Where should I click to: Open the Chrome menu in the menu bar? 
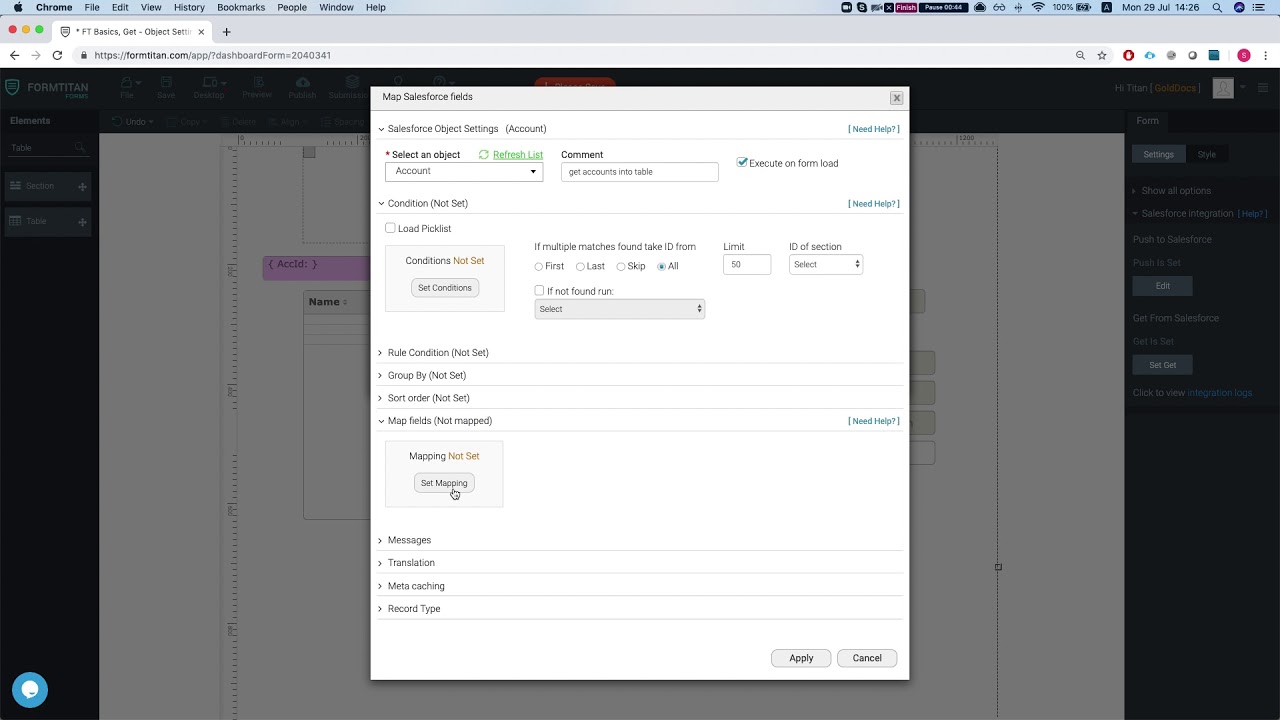(54, 7)
